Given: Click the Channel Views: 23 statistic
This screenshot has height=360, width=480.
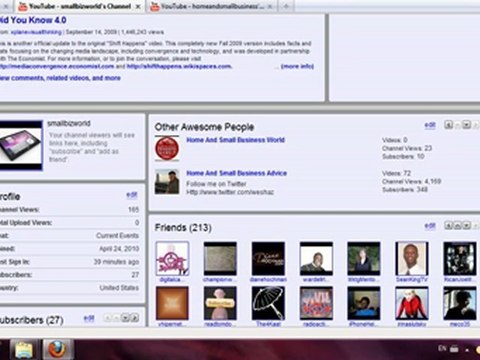Looking at the screenshot, I should [407, 148].
